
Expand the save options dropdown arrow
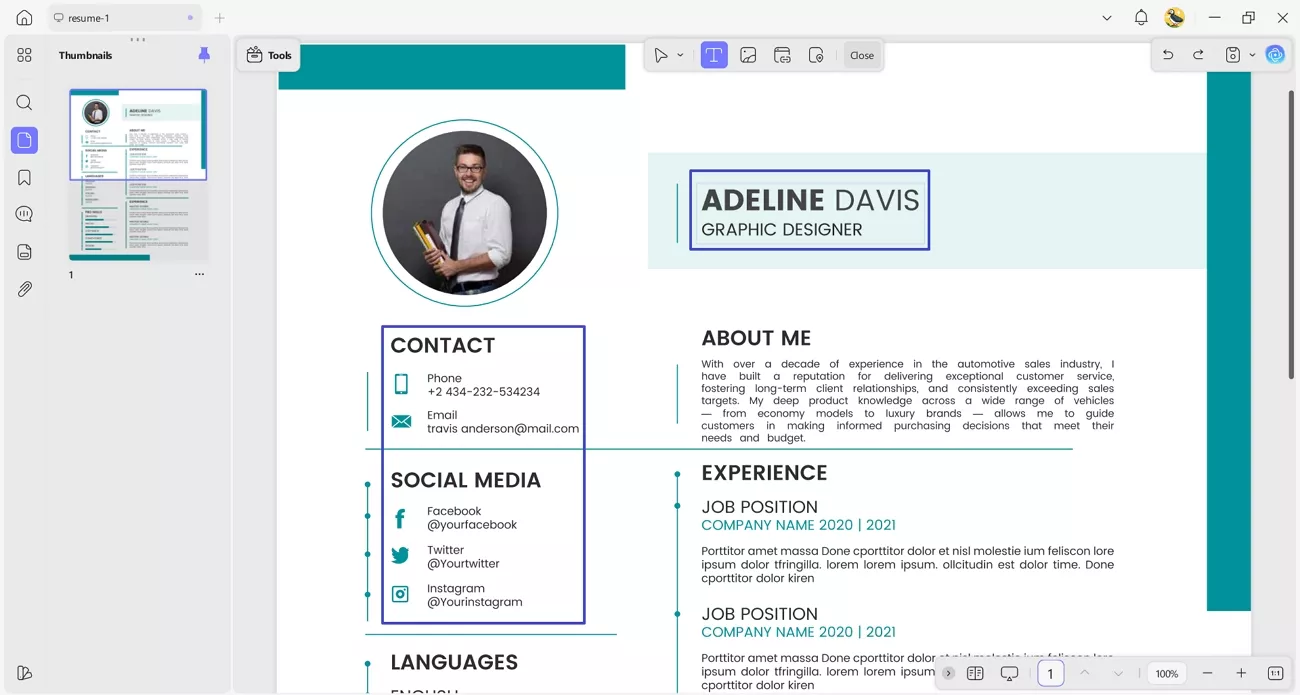click(1252, 55)
